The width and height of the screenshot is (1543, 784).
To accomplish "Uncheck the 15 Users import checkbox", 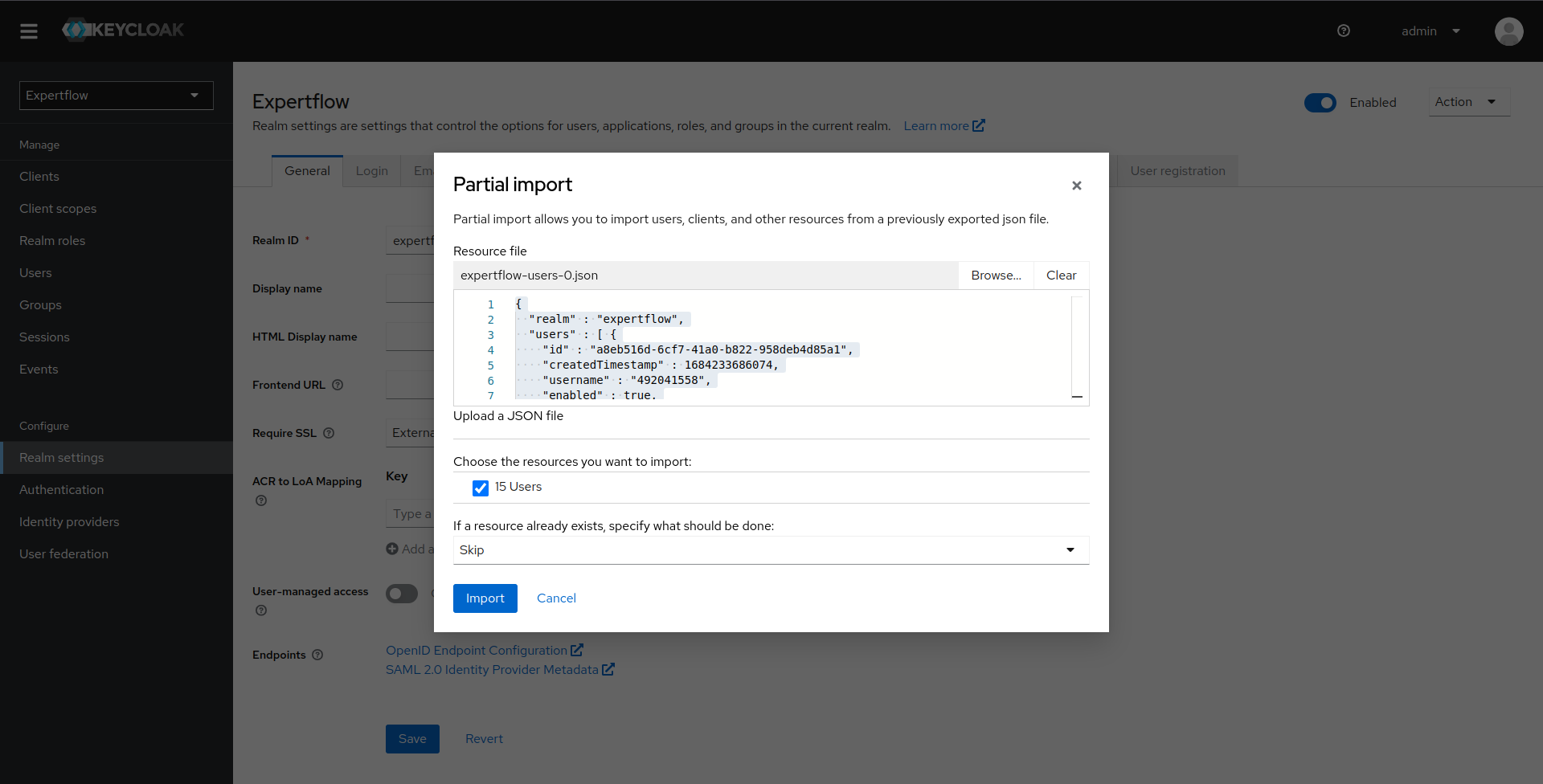I will point(480,488).
